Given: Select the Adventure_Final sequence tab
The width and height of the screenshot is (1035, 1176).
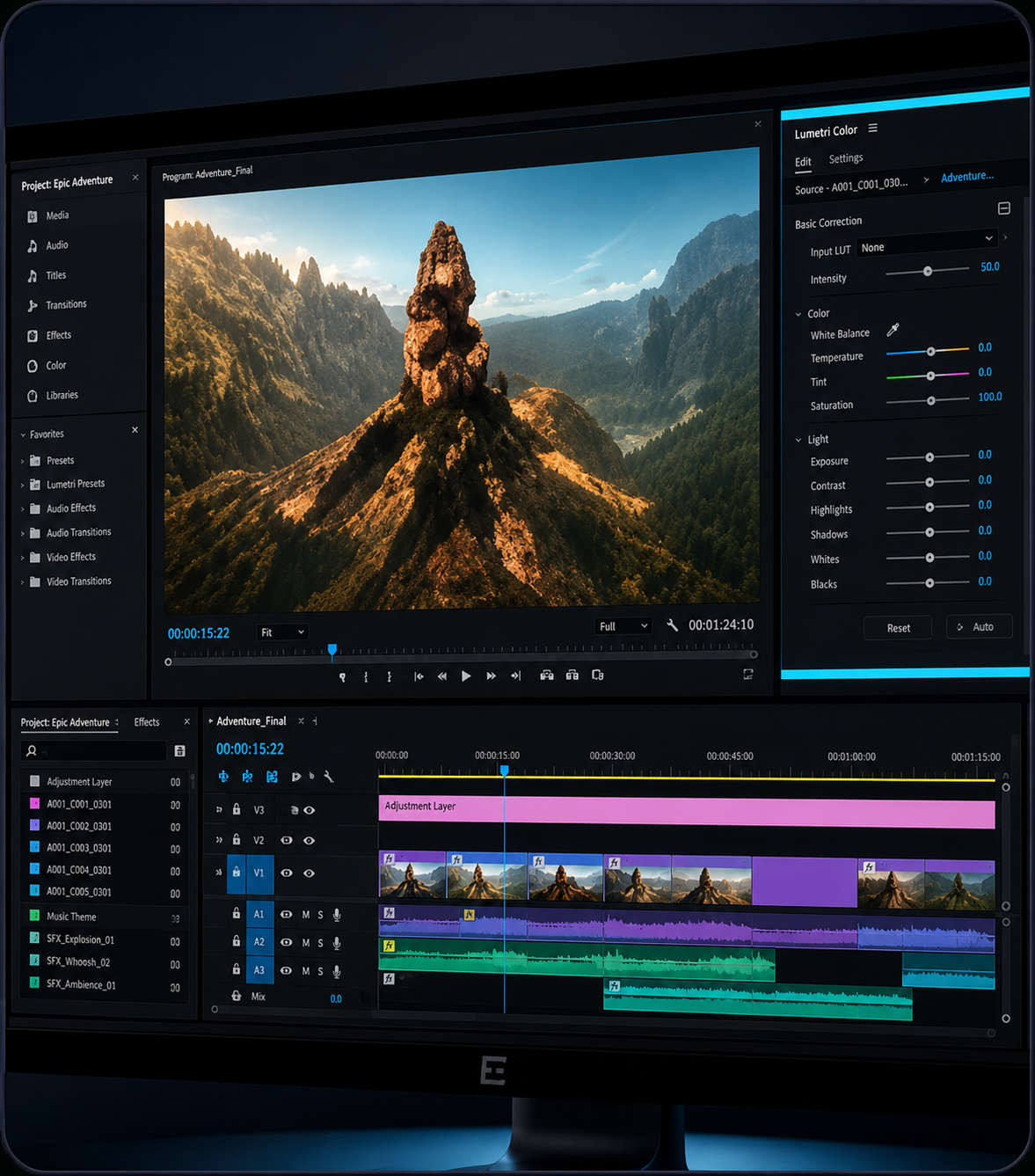Looking at the screenshot, I should point(251,721).
